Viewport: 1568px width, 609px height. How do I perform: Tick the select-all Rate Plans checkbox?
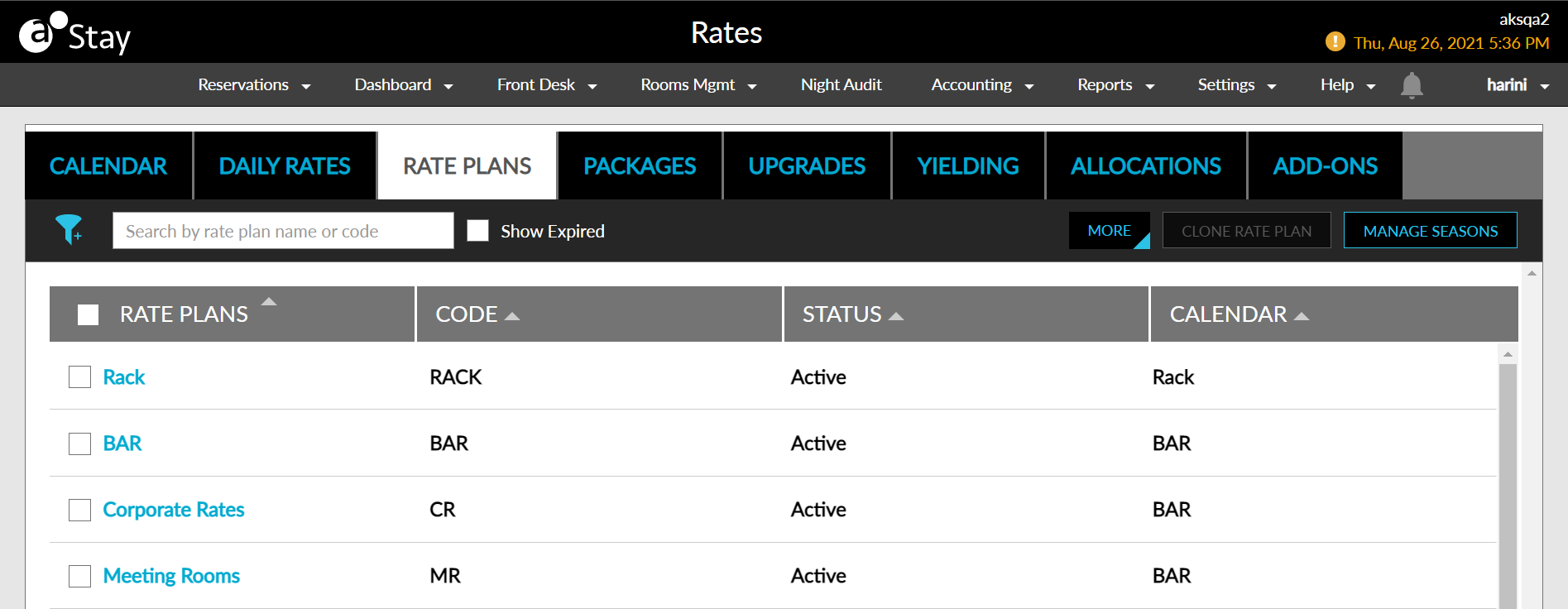pos(88,314)
